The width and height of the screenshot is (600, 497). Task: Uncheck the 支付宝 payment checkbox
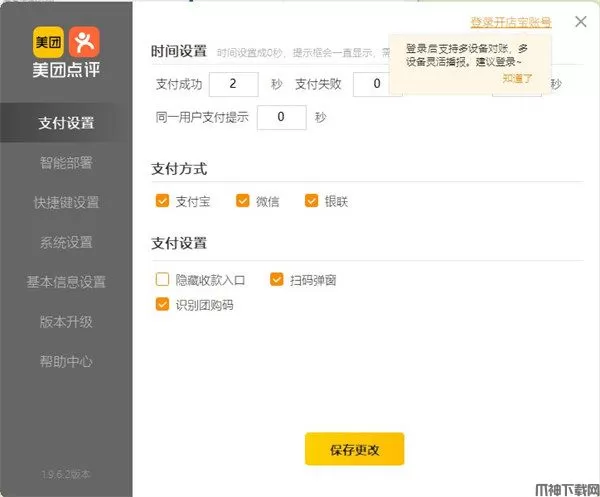(x=163, y=201)
